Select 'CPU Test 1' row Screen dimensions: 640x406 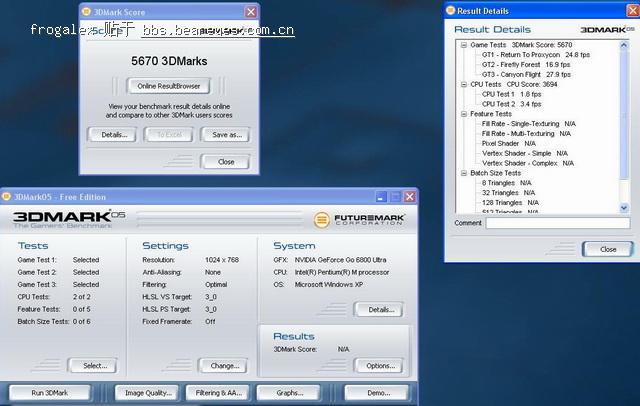(511, 94)
